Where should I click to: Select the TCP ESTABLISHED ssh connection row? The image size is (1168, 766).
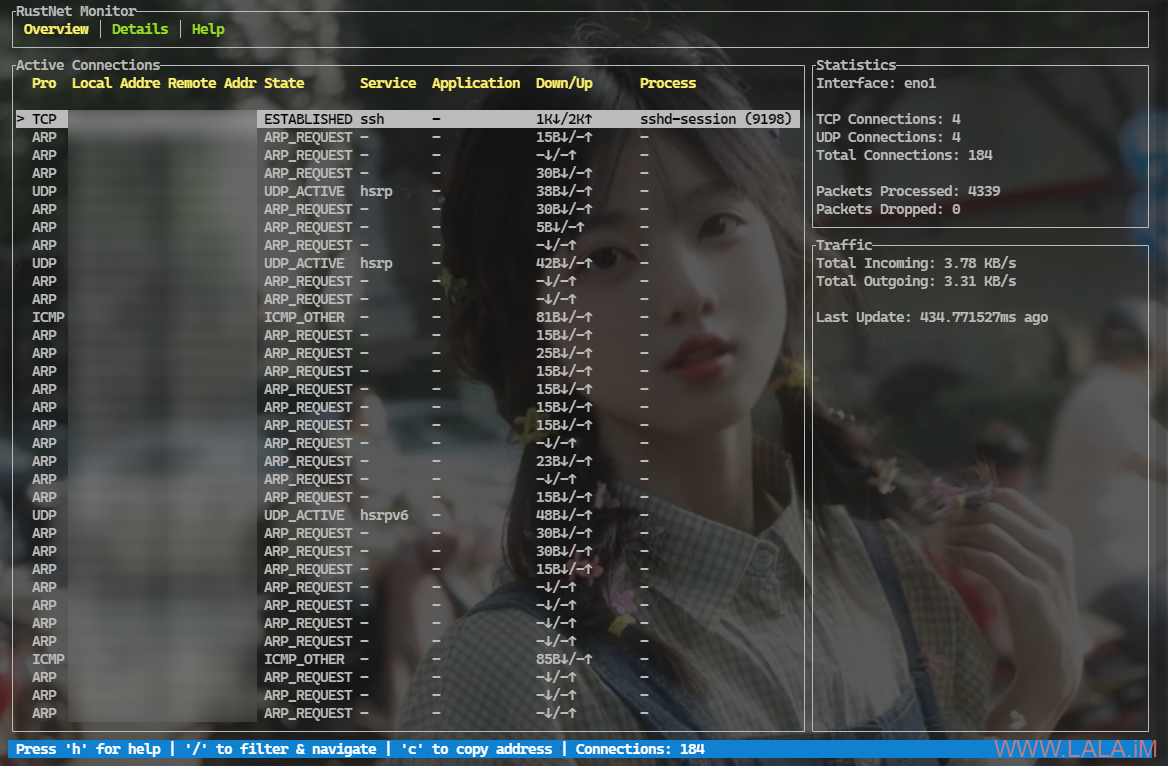coord(407,119)
